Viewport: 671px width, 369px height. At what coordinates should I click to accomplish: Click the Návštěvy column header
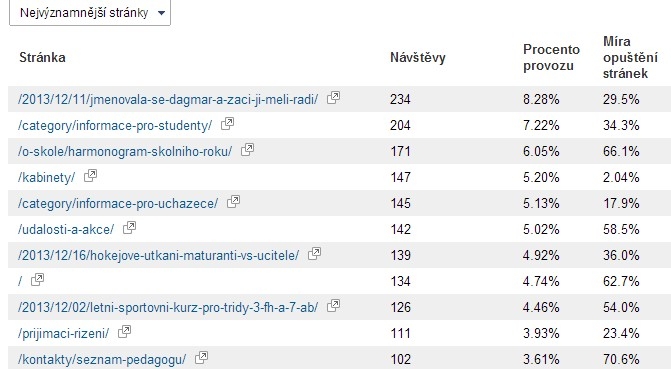point(418,57)
